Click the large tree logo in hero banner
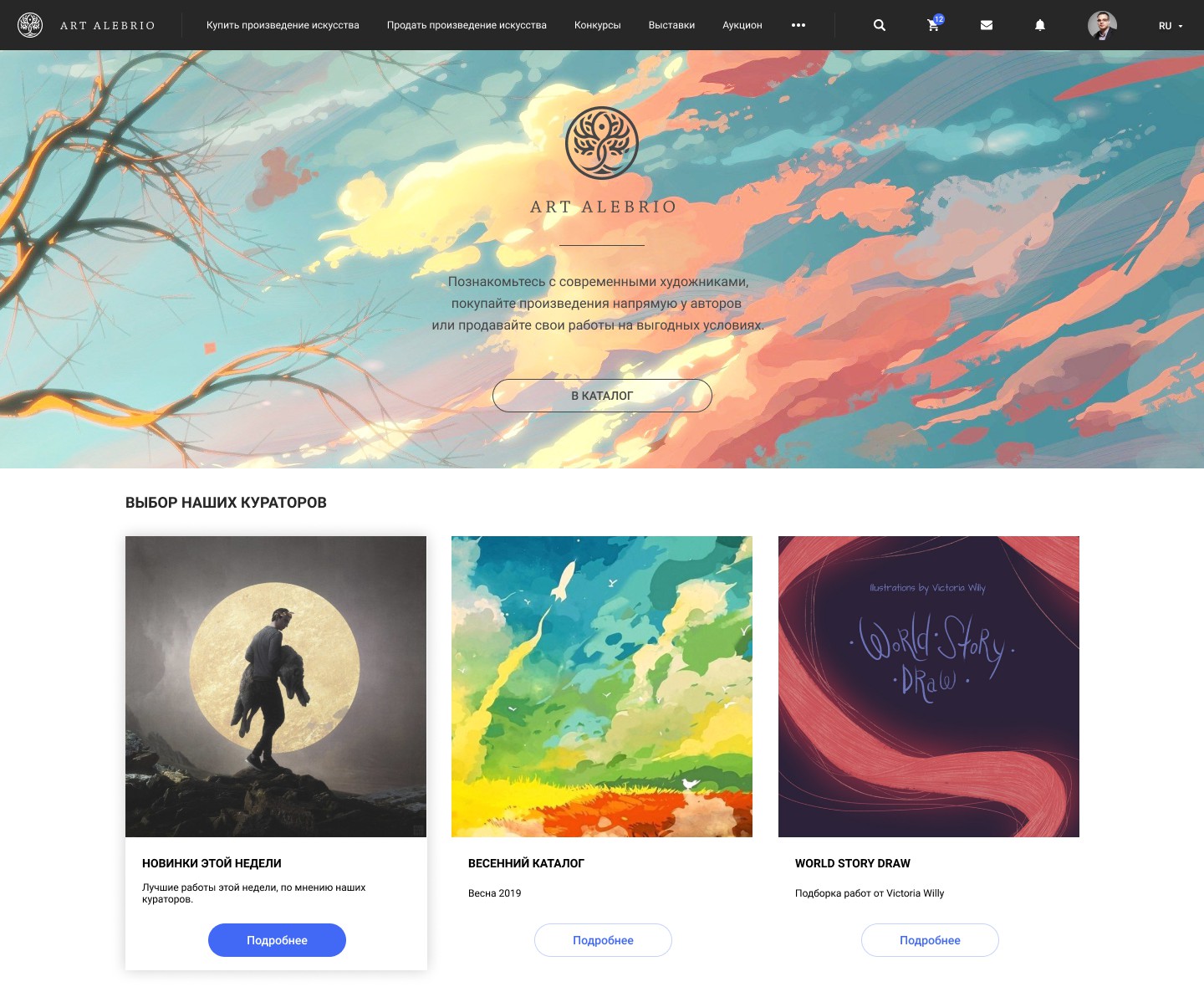Image resolution: width=1204 pixels, height=992 pixels. pos(602,143)
